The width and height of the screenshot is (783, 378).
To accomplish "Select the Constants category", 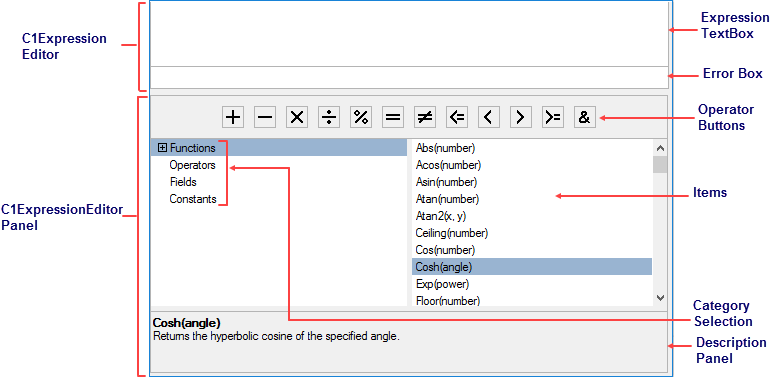I will point(193,199).
